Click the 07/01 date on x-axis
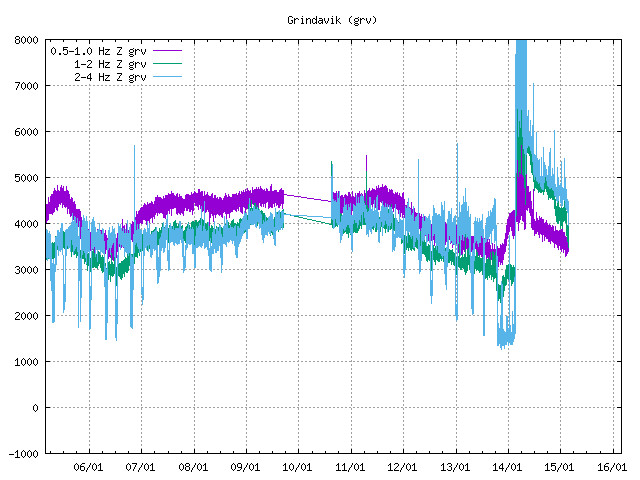 141,467
